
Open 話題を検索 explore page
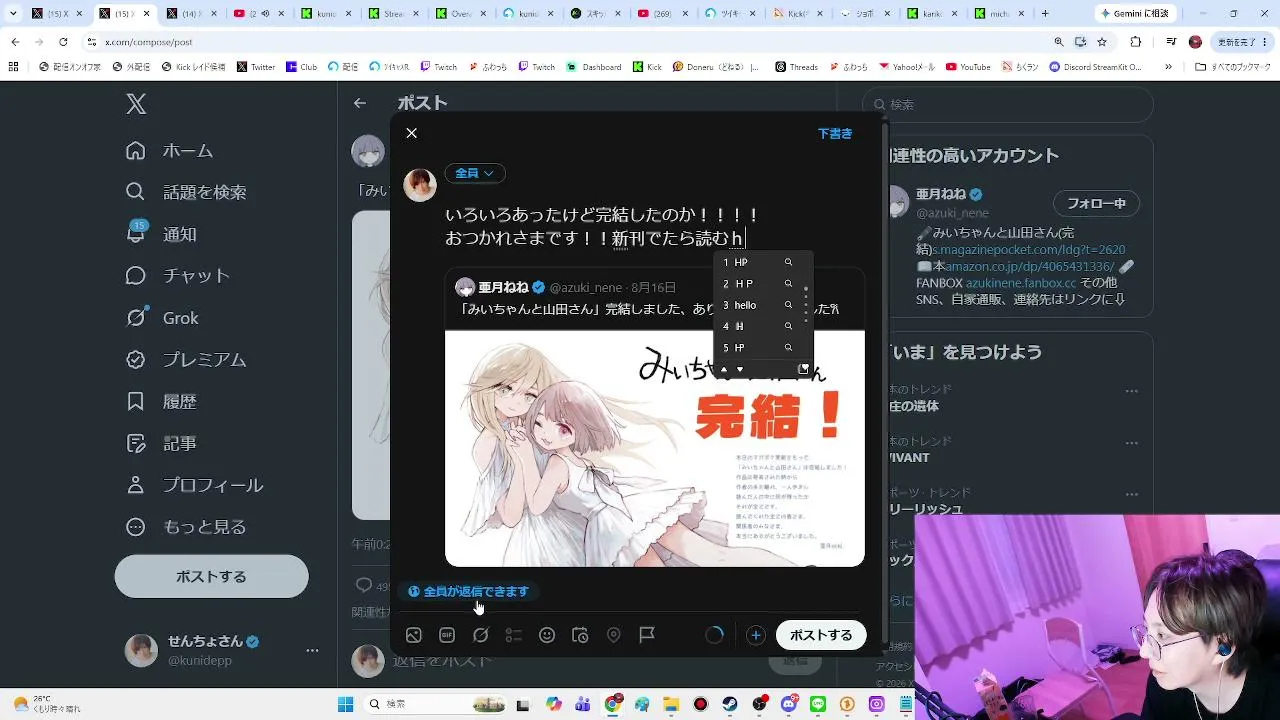[x=186, y=192]
